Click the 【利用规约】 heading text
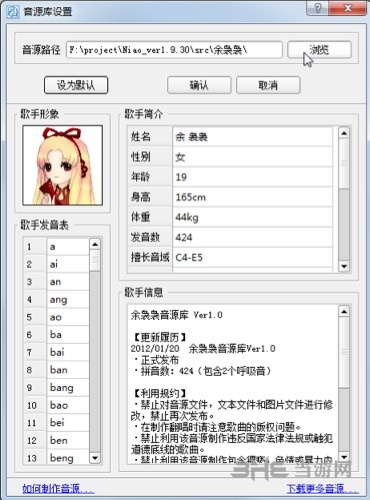370x500 pixels. tap(160, 393)
